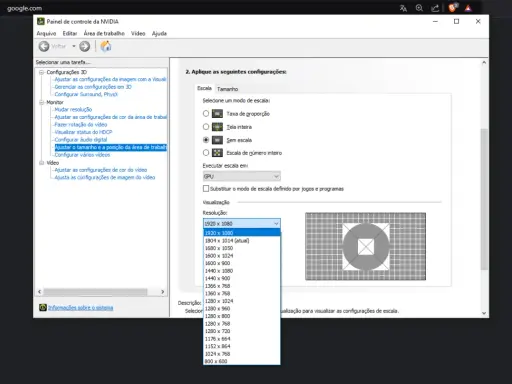This screenshot has height=384, width=512.
Task: Open the dropdown arrow next to Voltar
Action: [x=74, y=46]
